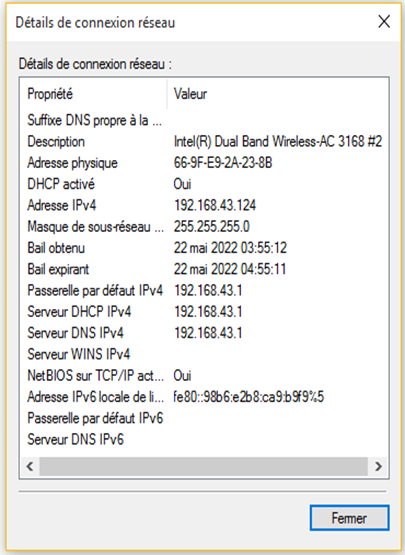This screenshot has height=555, width=405.
Task: Select the Serveur DNS IPv4 row
Action: click(205, 333)
